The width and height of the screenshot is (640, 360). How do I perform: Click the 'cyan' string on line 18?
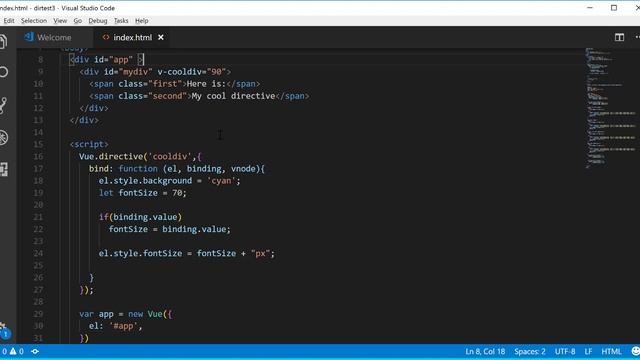(x=221, y=181)
